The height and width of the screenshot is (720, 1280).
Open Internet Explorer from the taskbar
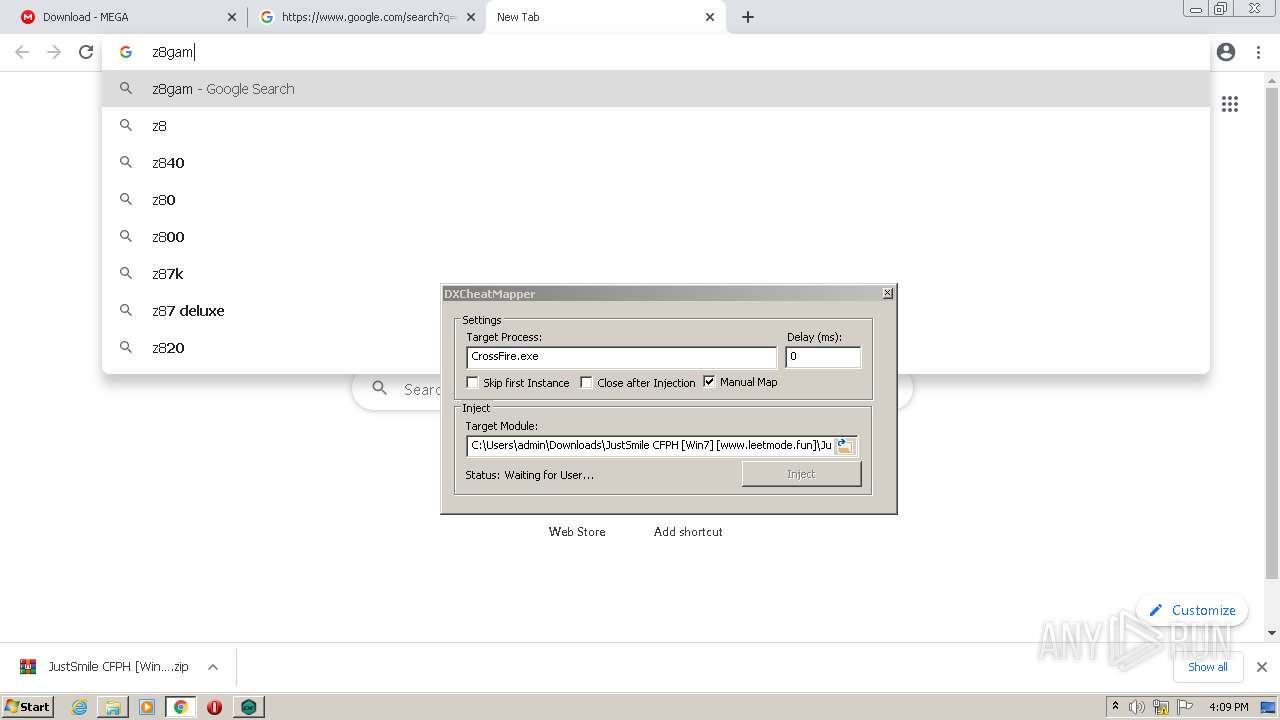coord(80,707)
